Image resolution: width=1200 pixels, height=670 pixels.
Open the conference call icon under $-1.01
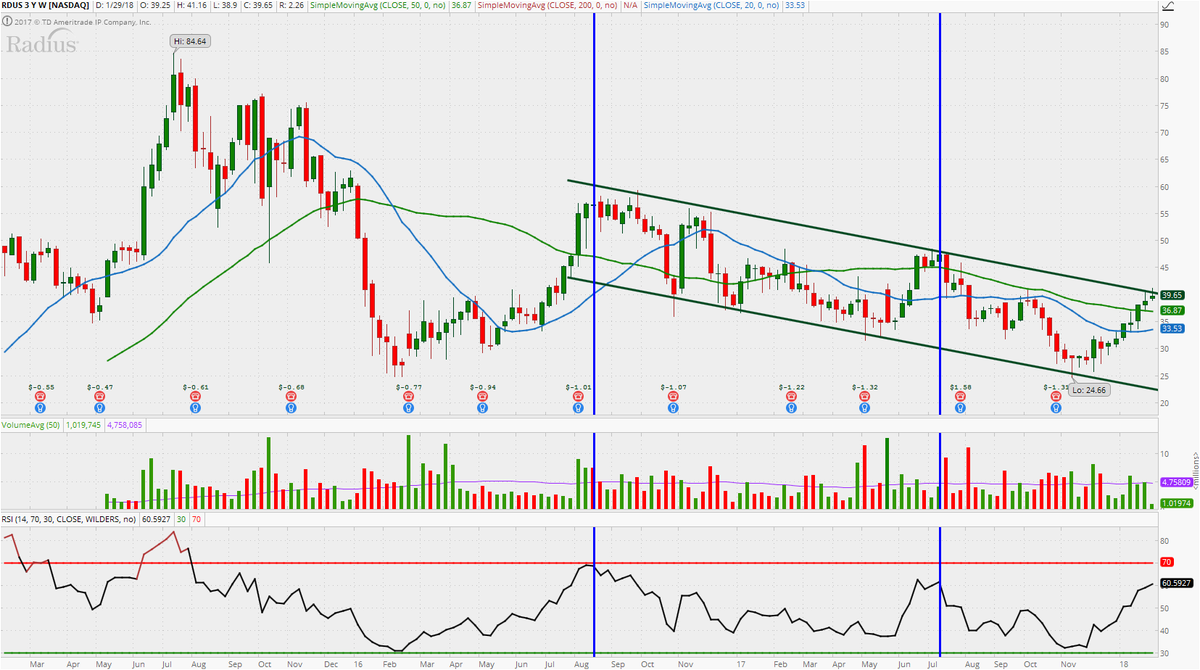point(578,396)
